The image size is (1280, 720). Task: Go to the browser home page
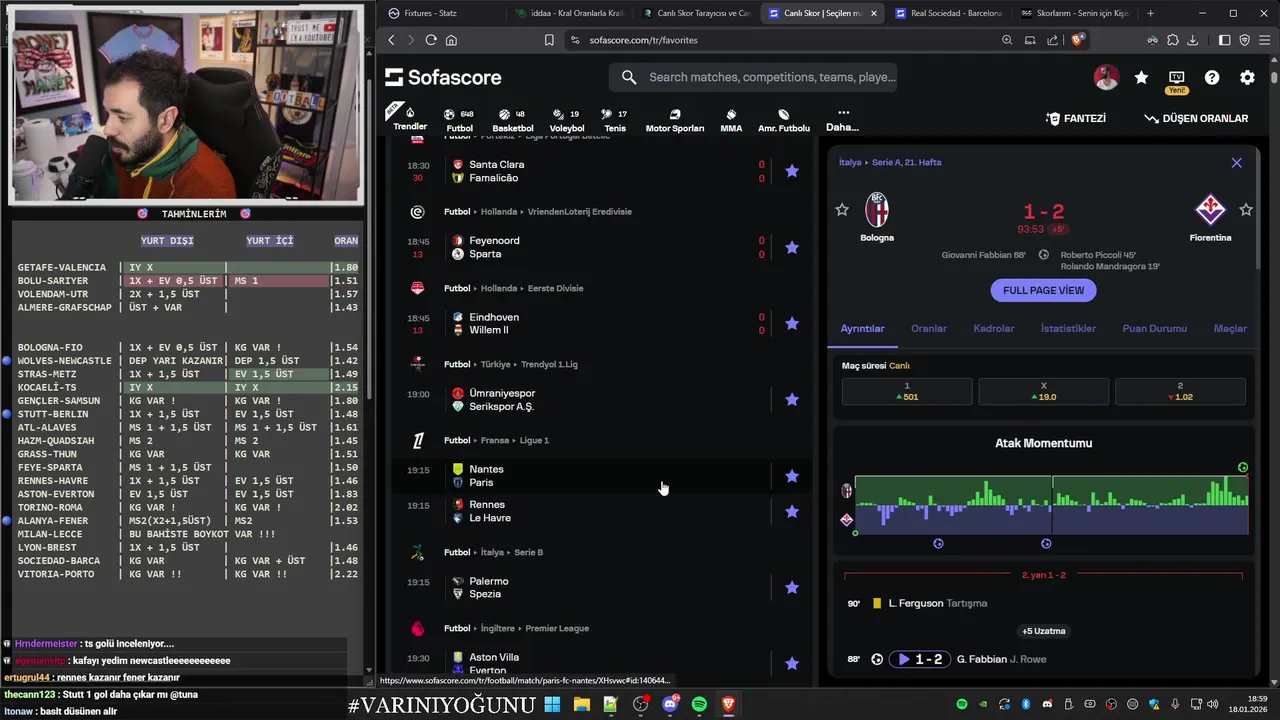click(x=451, y=40)
